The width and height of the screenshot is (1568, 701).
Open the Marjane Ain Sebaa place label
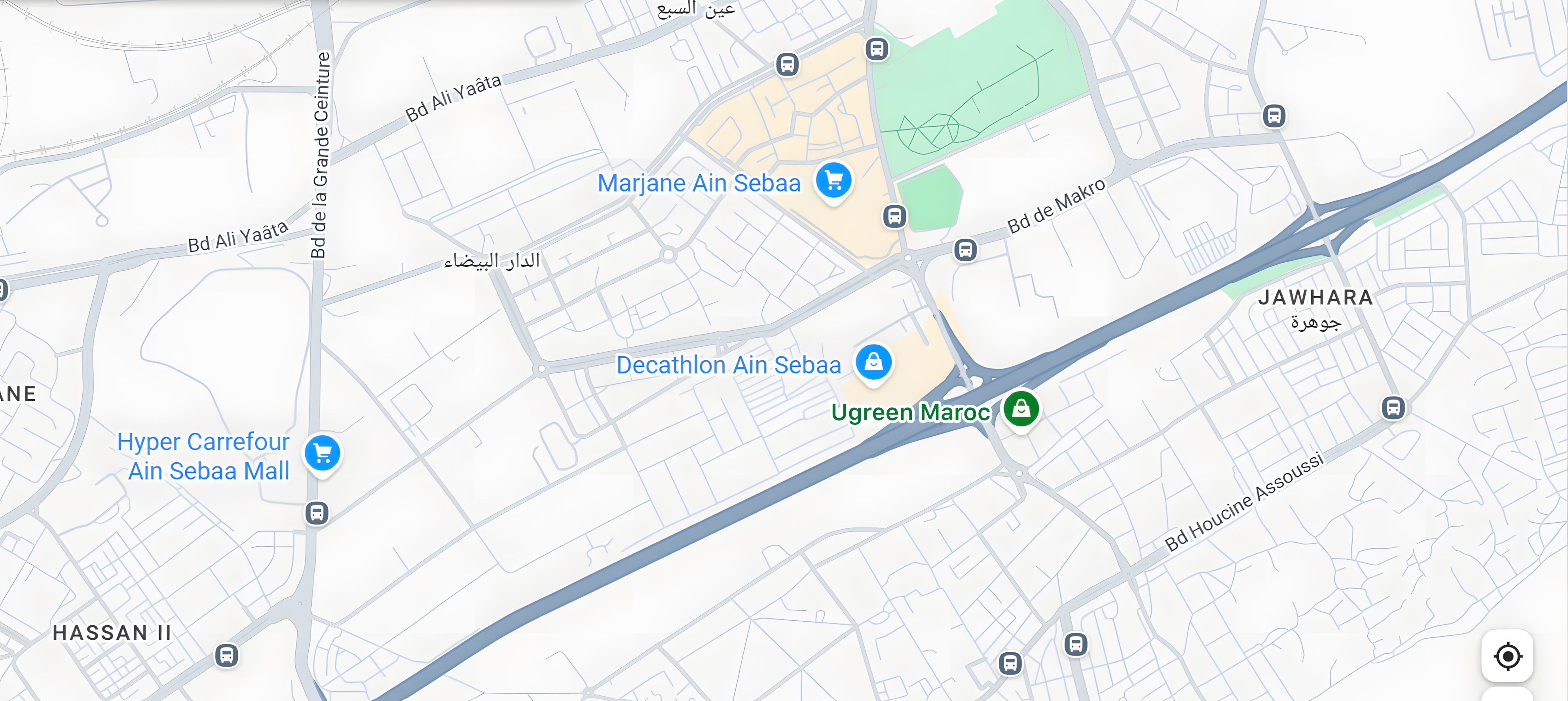click(699, 183)
